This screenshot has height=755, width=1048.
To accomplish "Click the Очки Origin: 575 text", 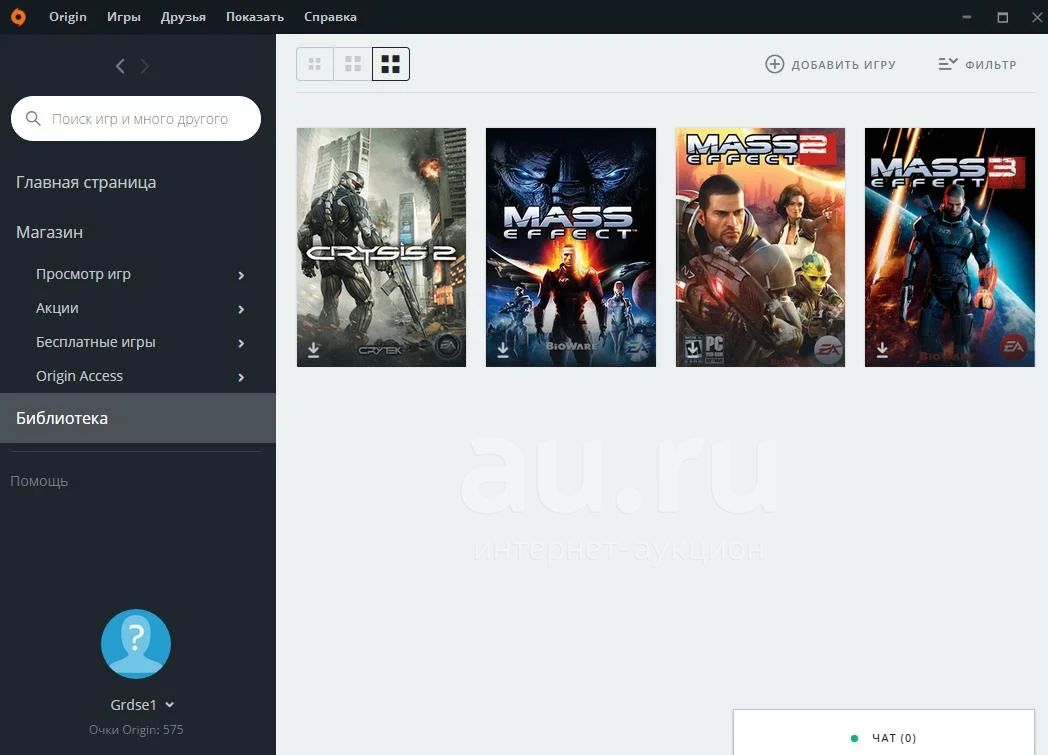I will (x=136, y=730).
